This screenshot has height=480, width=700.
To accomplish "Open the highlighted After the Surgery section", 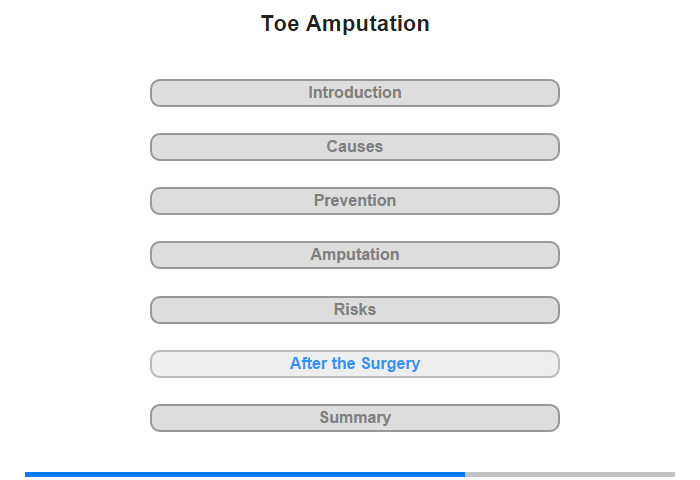I will pyautogui.click(x=354, y=364).
